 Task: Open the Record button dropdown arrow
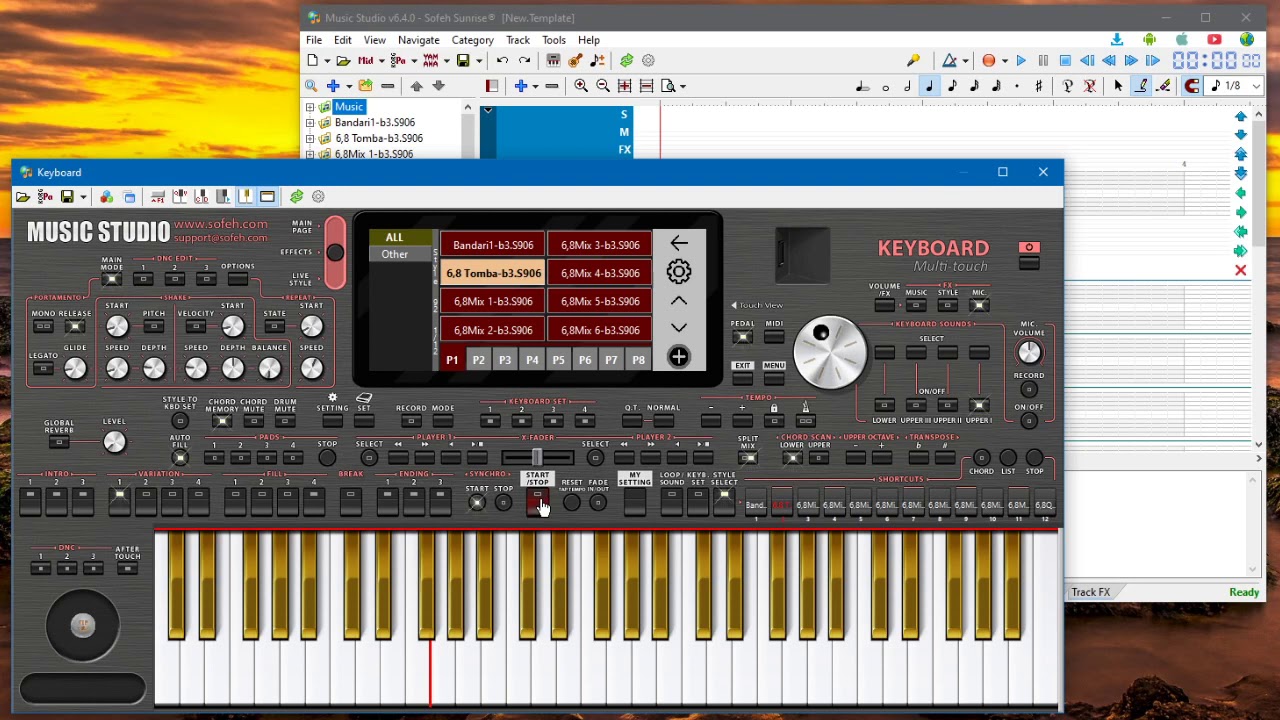point(1004,61)
